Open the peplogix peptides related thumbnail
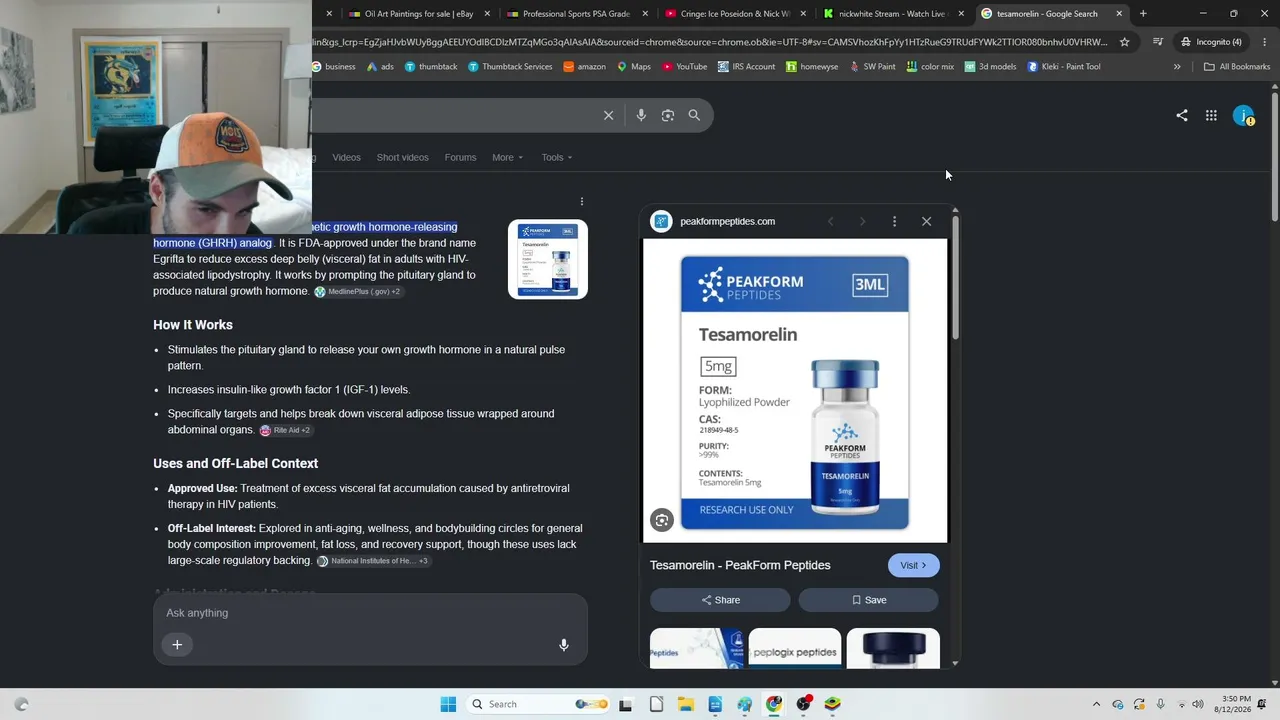This screenshot has height=720, width=1280. (x=795, y=649)
